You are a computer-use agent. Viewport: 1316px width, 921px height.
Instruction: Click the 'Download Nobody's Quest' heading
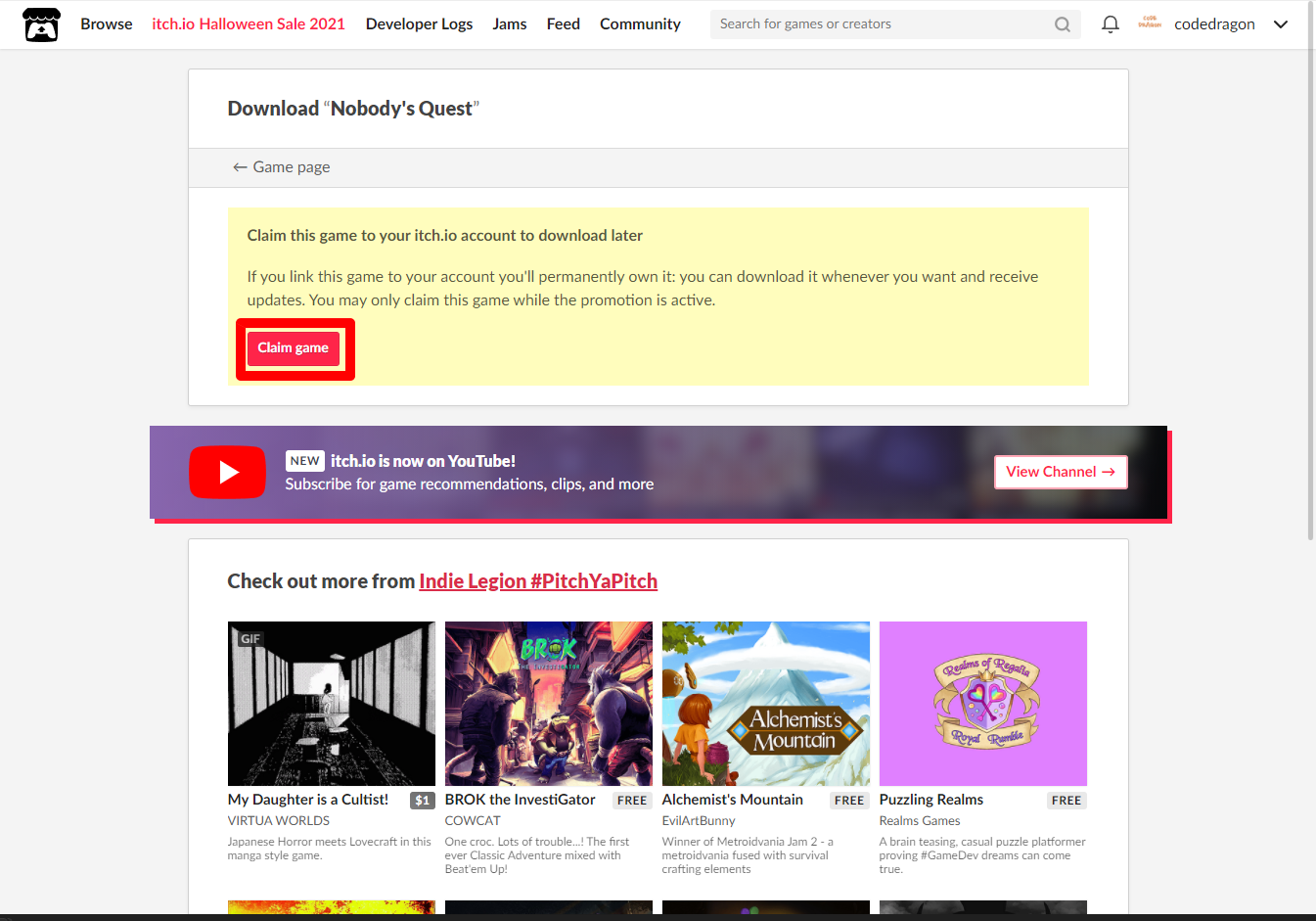click(353, 109)
